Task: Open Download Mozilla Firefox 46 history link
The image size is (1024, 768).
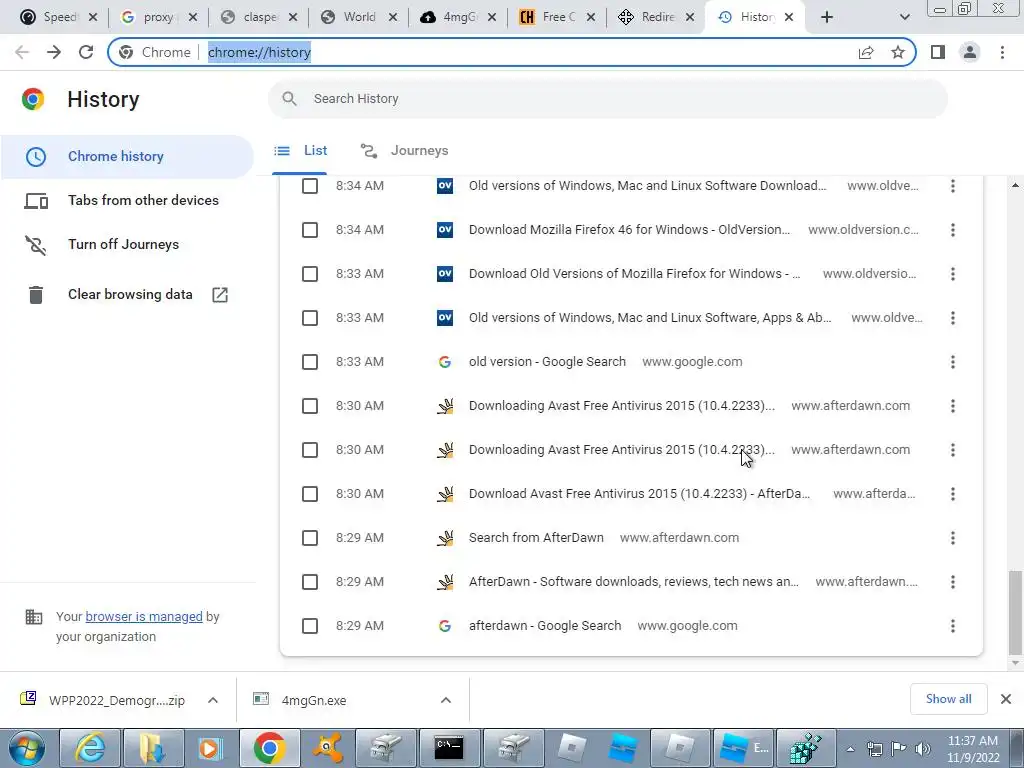Action: click(x=630, y=230)
